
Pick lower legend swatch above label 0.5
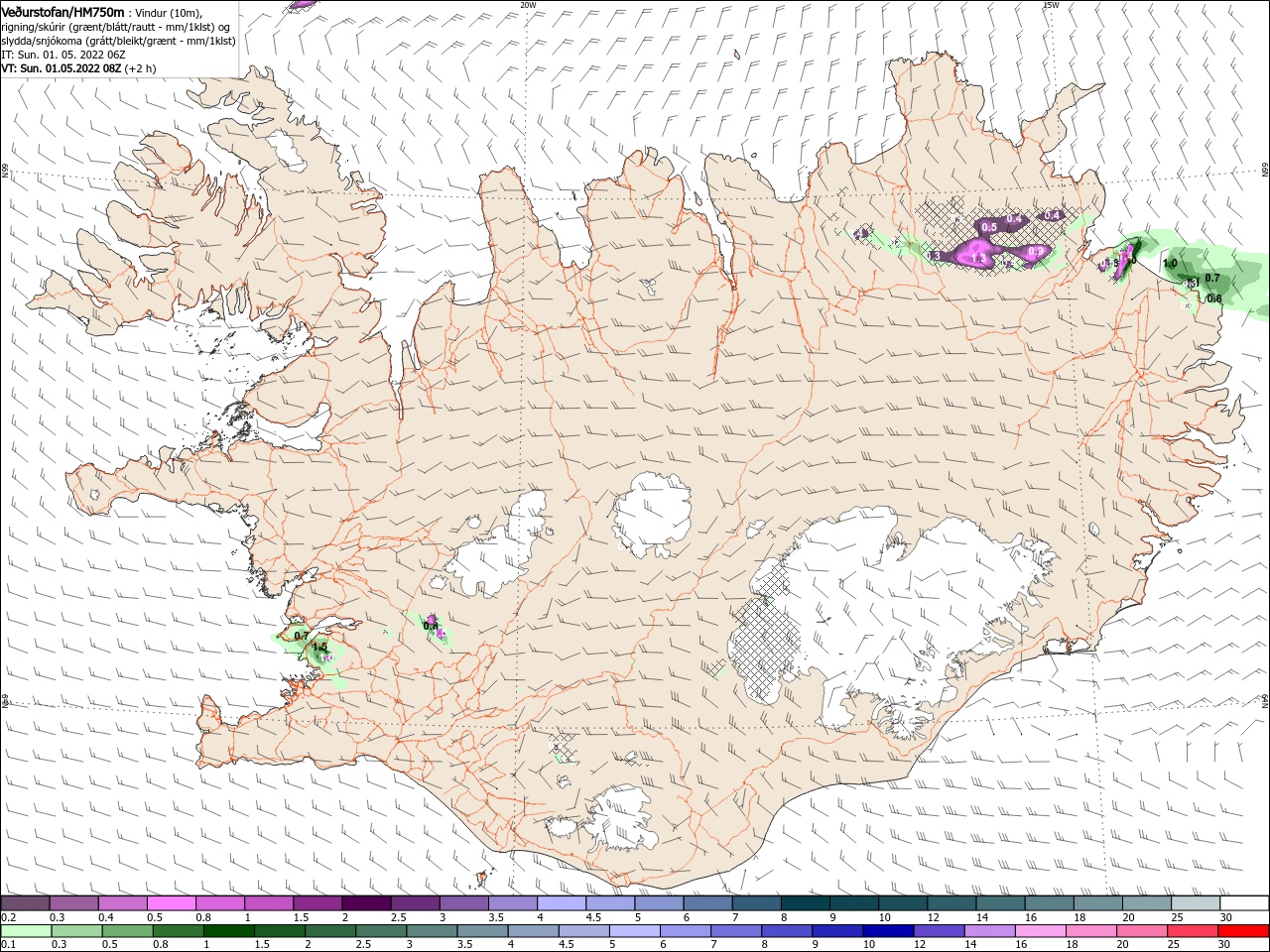coord(127,931)
